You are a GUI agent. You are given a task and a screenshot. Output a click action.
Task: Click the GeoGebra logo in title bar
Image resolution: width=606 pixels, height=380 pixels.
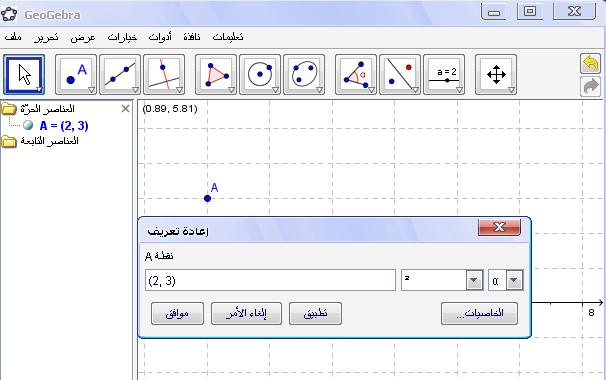(x=9, y=15)
